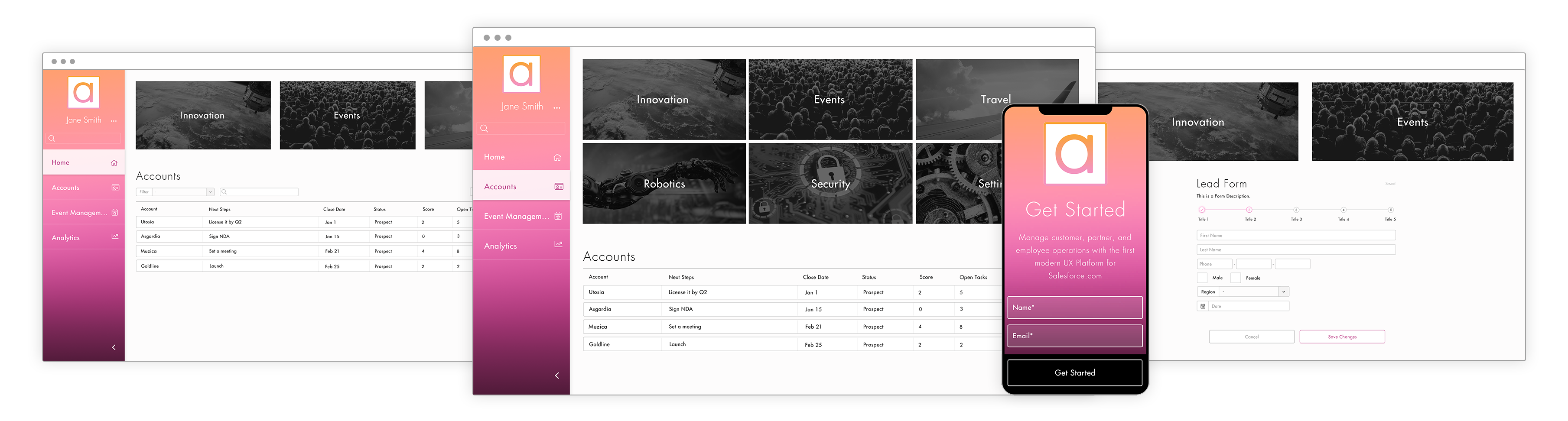This screenshot has height=421, width=1568.
Task: Click Cancel button in Lead Form
Action: coord(1252,337)
